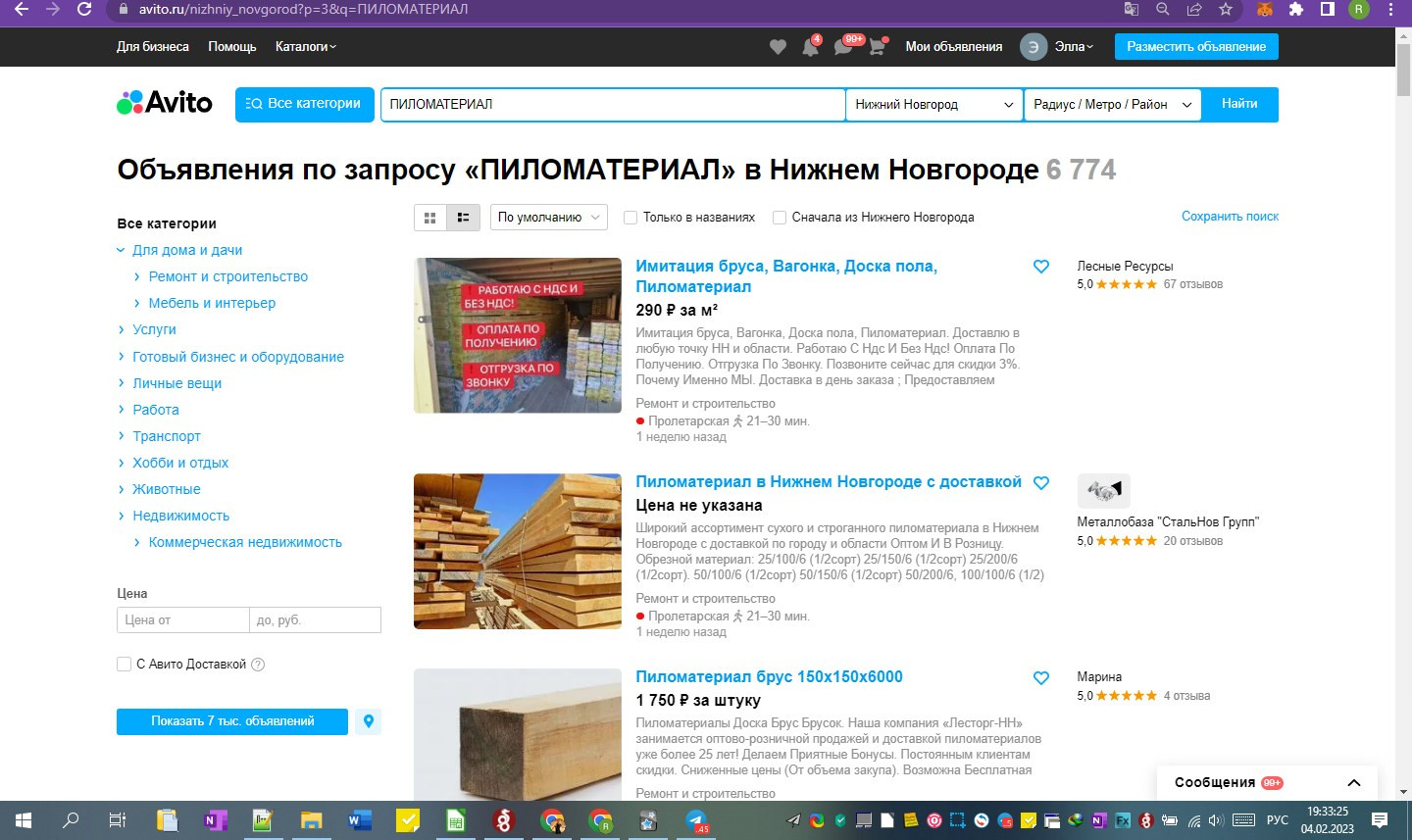Add 'Имитация бруса, Вагонка' listing to favorites
This screenshot has height=840, width=1412.
pos(1041,267)
